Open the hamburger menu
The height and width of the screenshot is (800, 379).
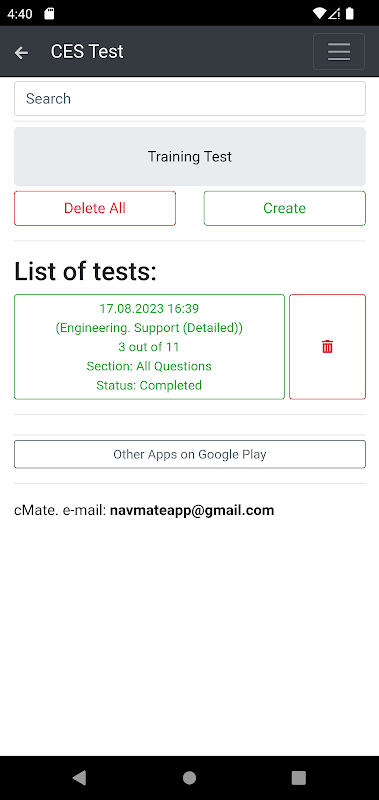coord(339,52)
